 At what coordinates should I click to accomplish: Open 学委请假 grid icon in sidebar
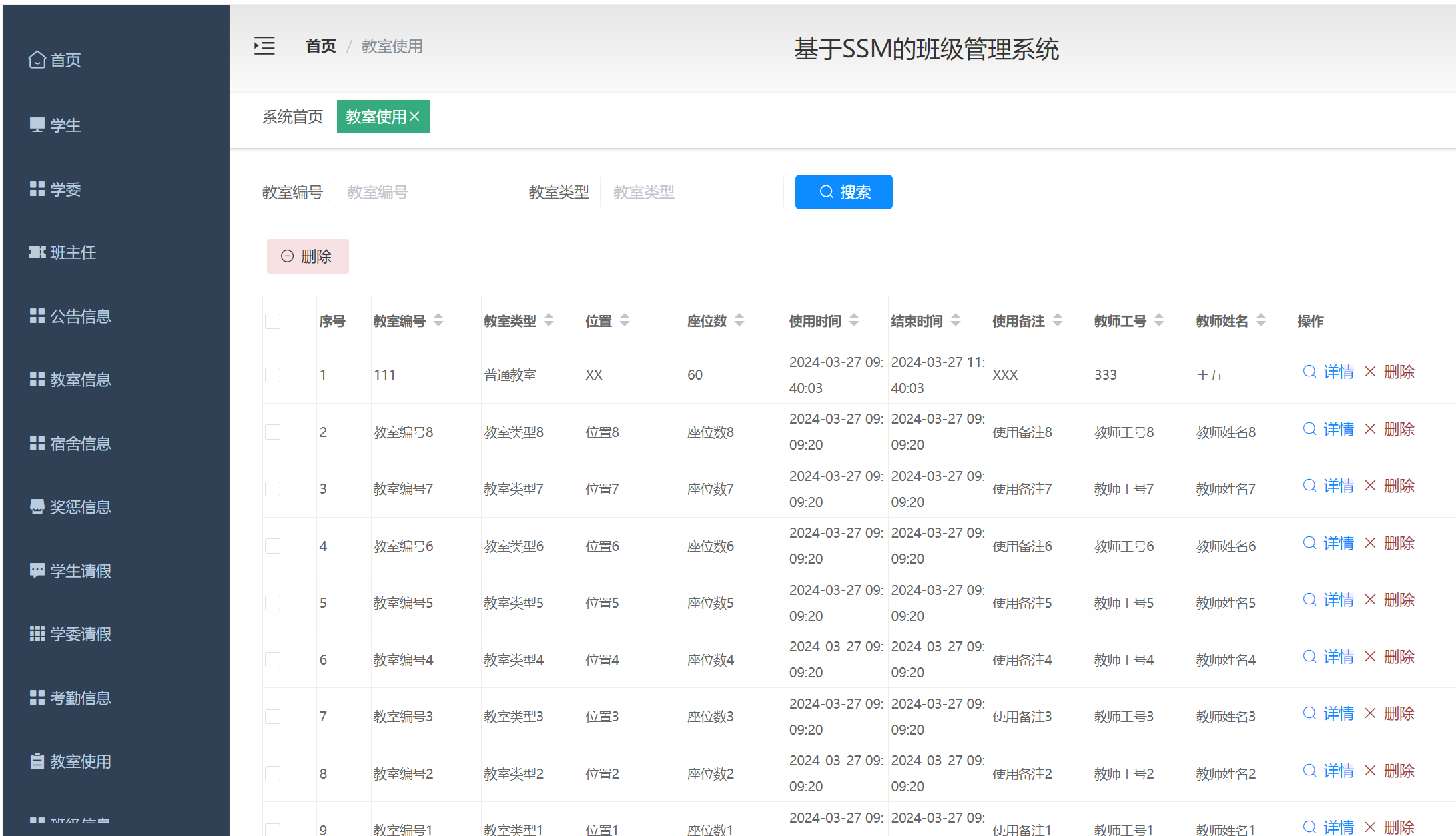tap(37, 634)
